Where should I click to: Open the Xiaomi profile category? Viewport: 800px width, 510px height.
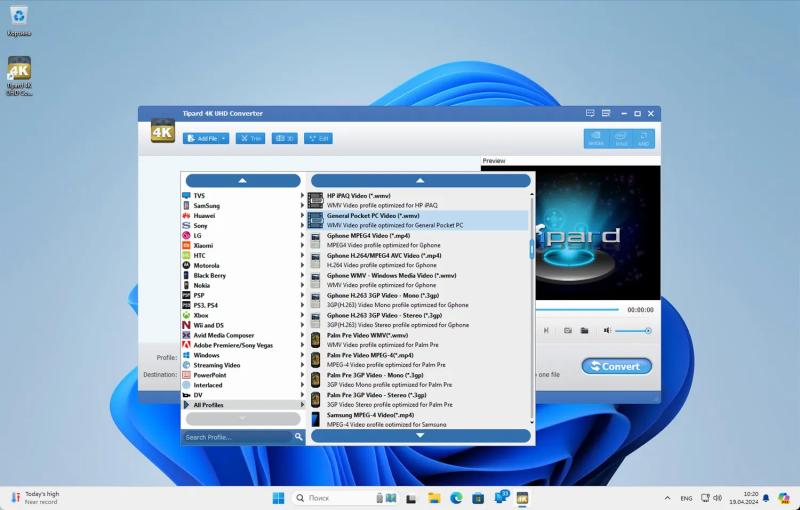pyautogui.click(x=243, y=245)
